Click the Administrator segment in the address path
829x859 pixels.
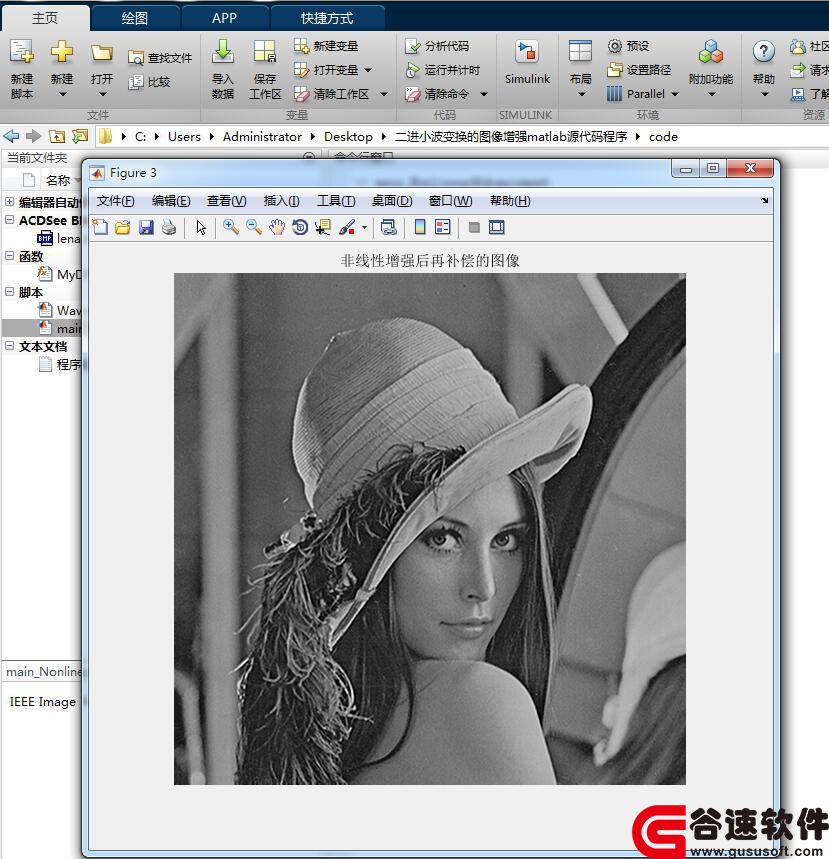tap(262, 136)
